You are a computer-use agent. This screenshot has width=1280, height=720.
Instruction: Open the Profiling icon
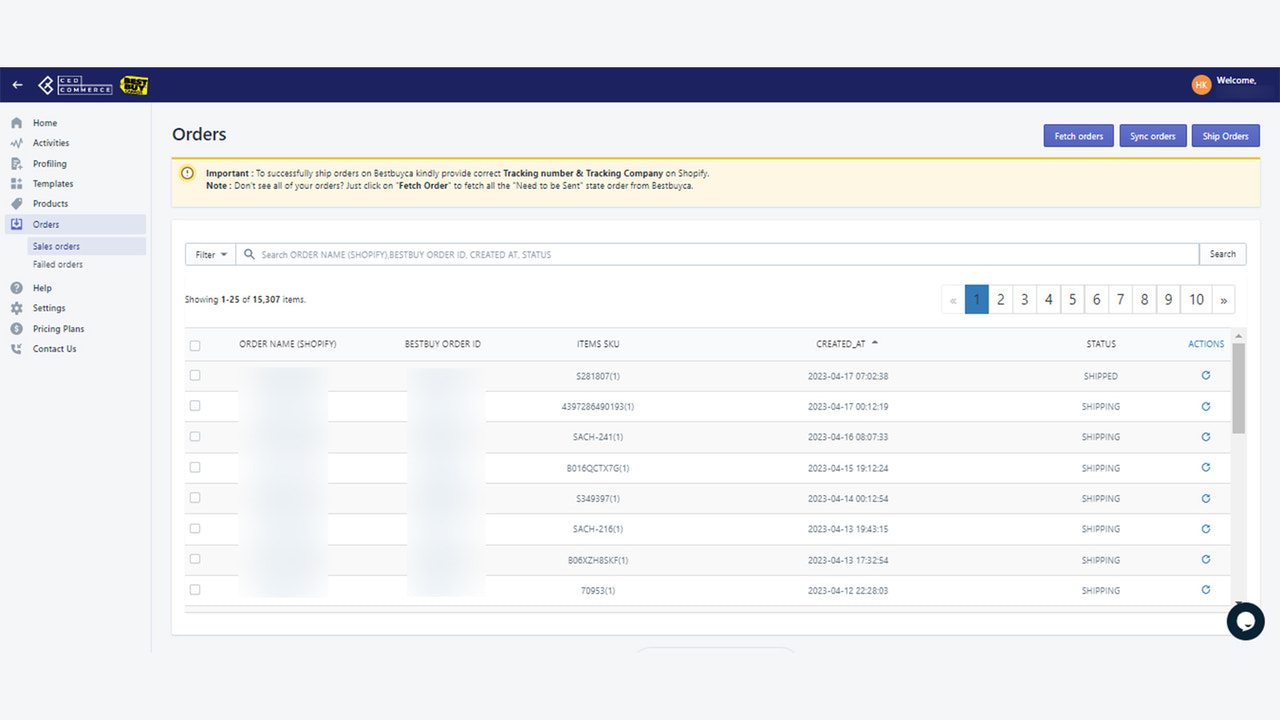pyautogui.click(x=17, y=163)
